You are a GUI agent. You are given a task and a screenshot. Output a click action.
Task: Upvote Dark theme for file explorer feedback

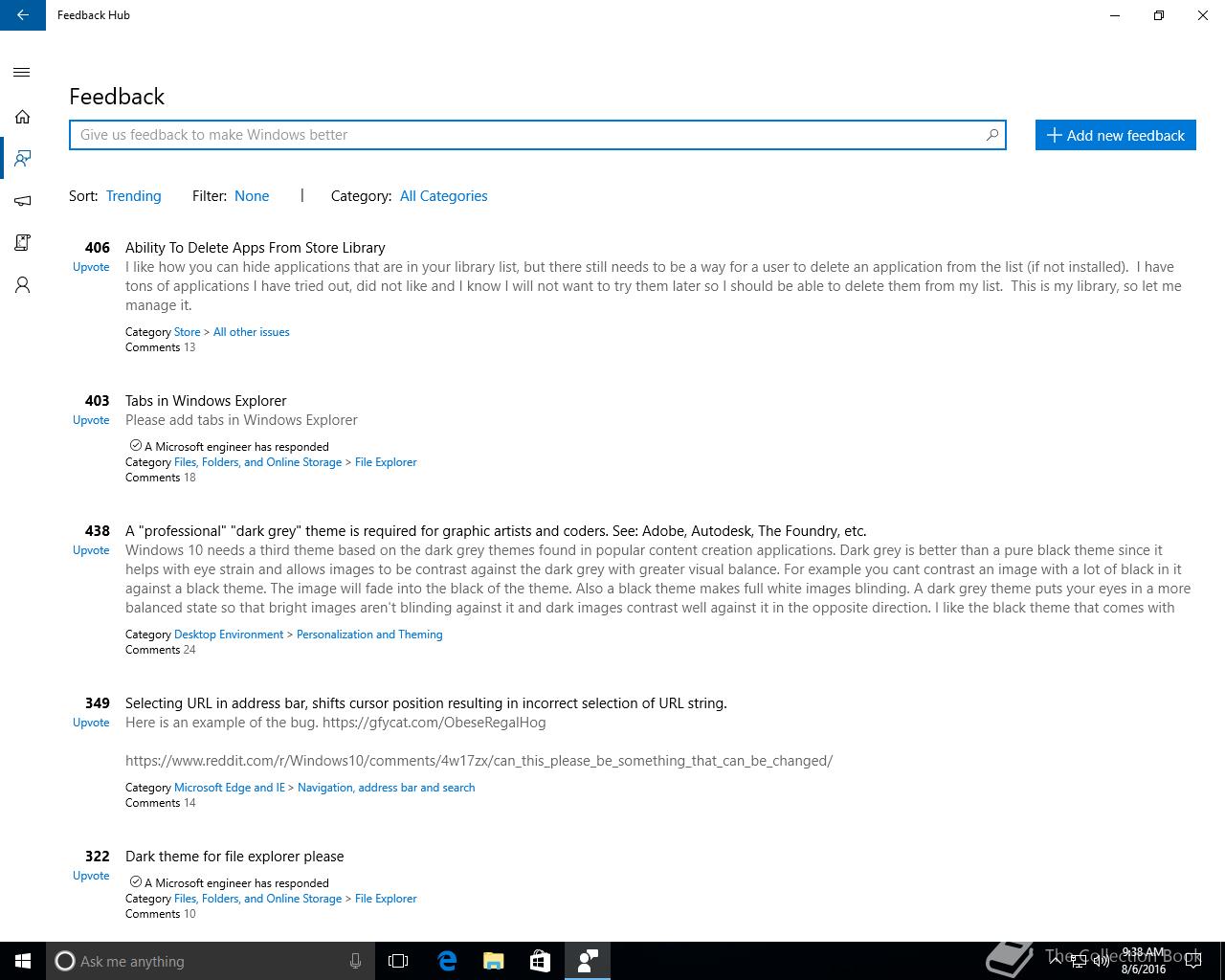pos(91,876)
